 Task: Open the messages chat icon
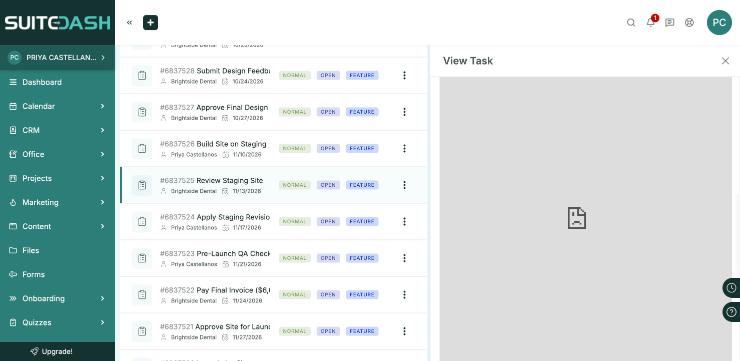coord(670,22)
